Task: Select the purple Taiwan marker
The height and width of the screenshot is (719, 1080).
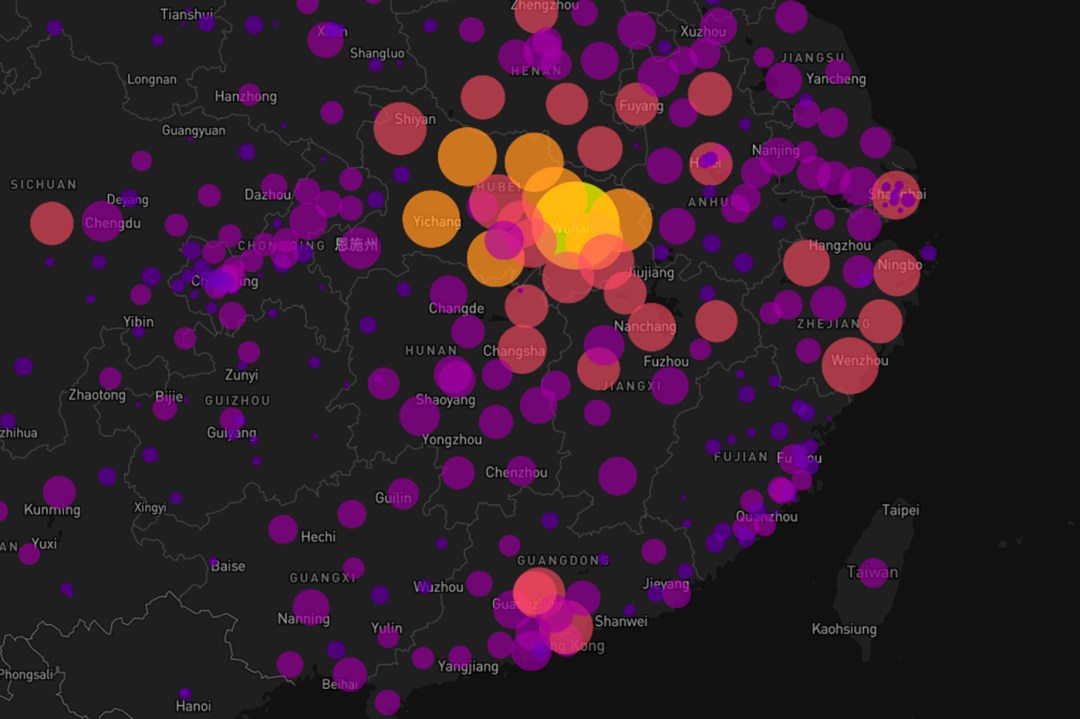Action: (873, 573)
